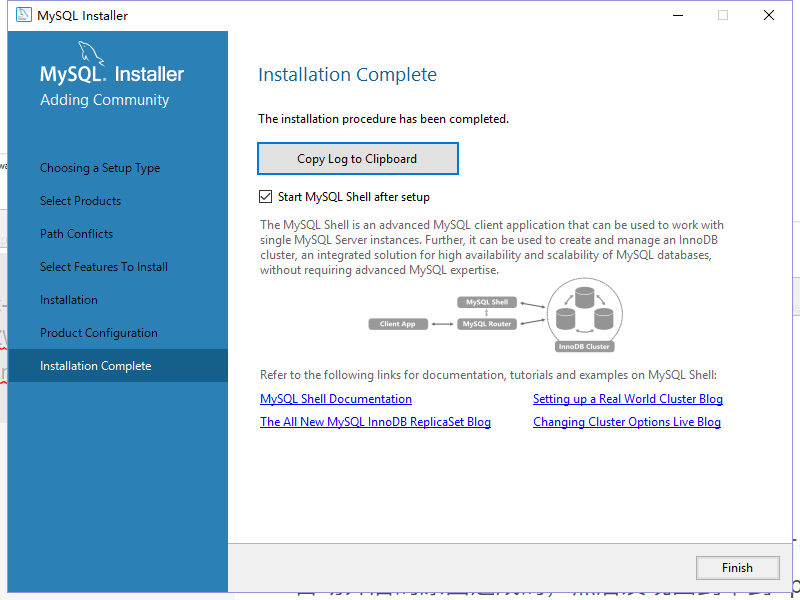Close the MySQL Installer window
This screenshot has height=600, width=800.
pyautogui.click(x=769, y=15)
